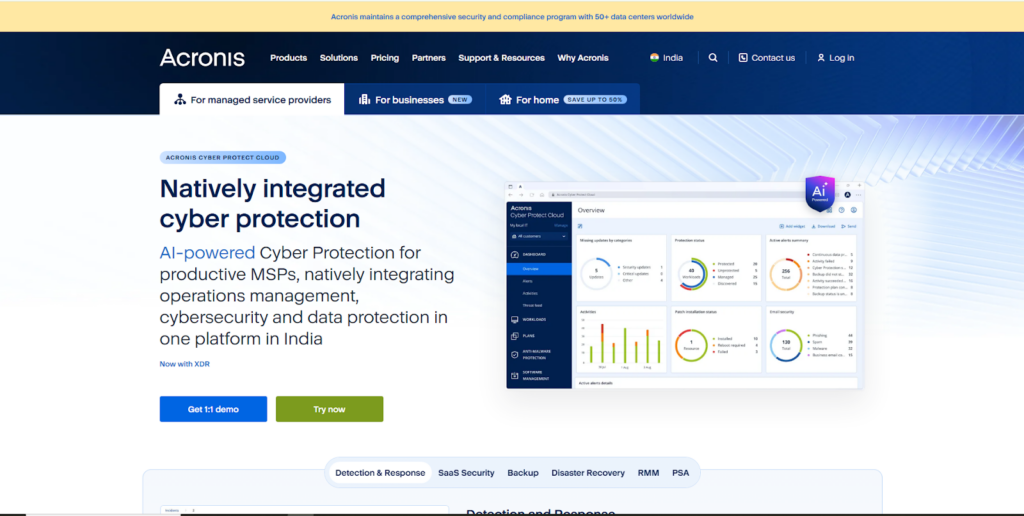Click the Plans icon in dashboard sidebar

tap(514, 336)
